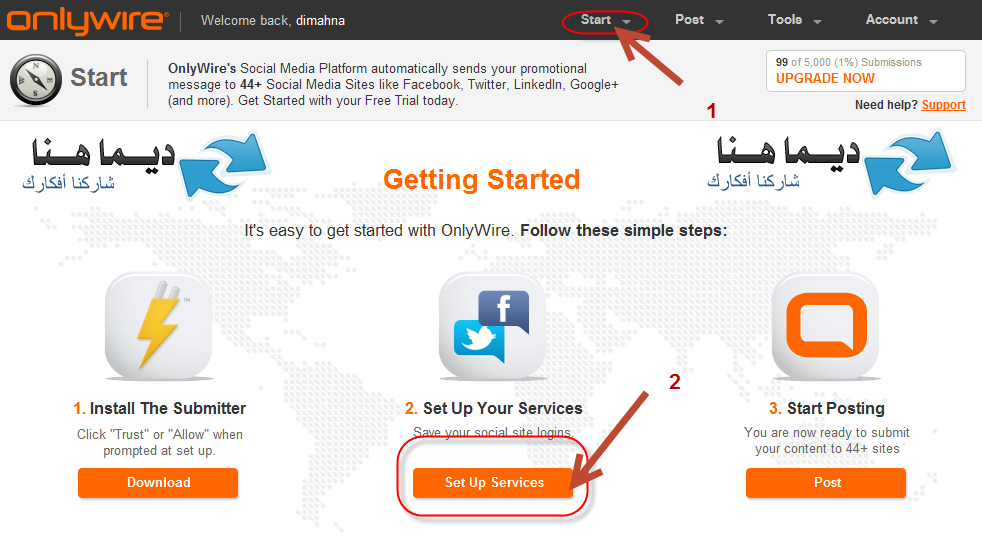Open the Tools dropdown menu
Image resolution: width=982 pixels, height=541 pixels.
pyautogui.click(x=794, y=20)
